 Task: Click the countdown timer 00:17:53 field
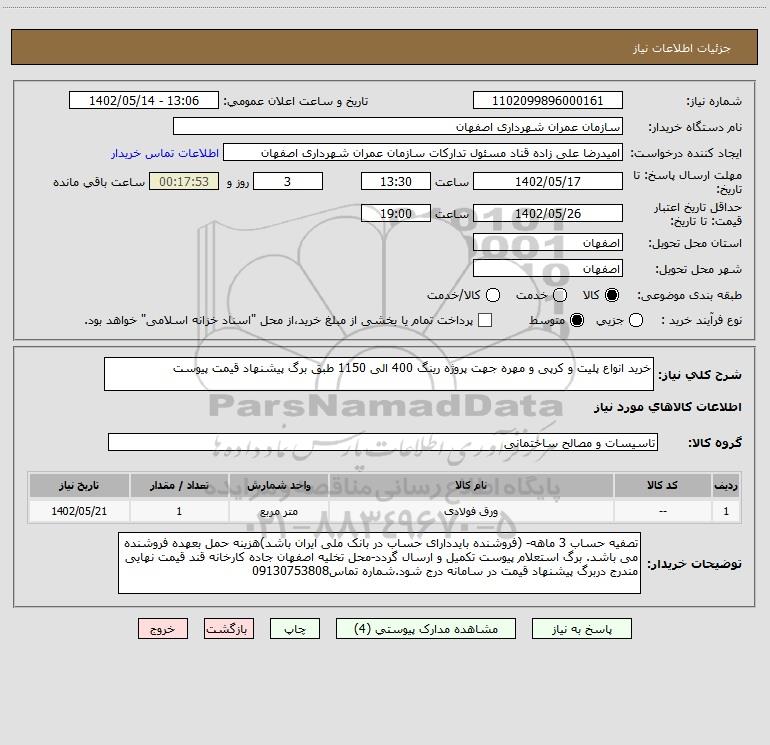[x=184, y=181]
